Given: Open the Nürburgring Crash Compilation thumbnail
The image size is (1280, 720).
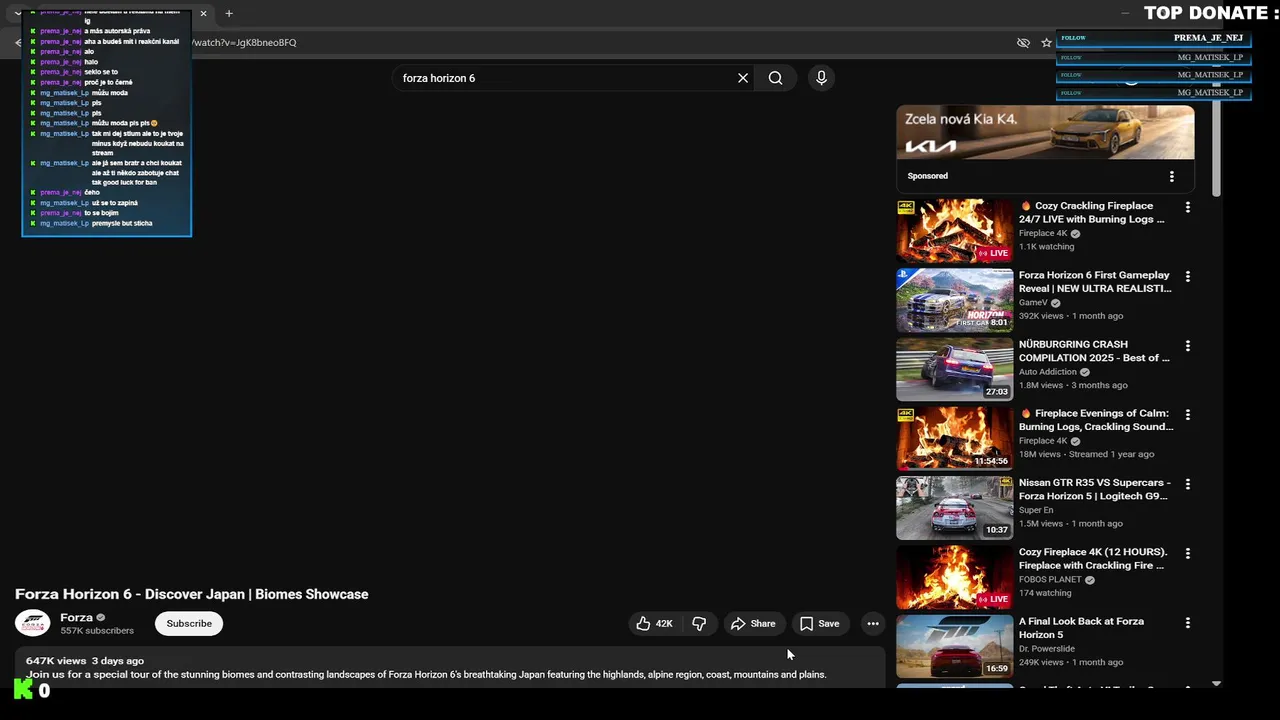Looking at the screenshot, I should (x=955, y=369).
